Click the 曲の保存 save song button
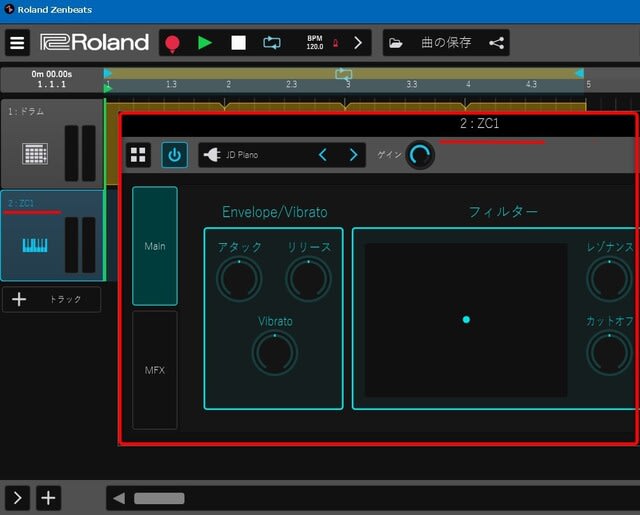Viewport: 640px width, 515px height. pyautogui.click(x=446, y=42)
